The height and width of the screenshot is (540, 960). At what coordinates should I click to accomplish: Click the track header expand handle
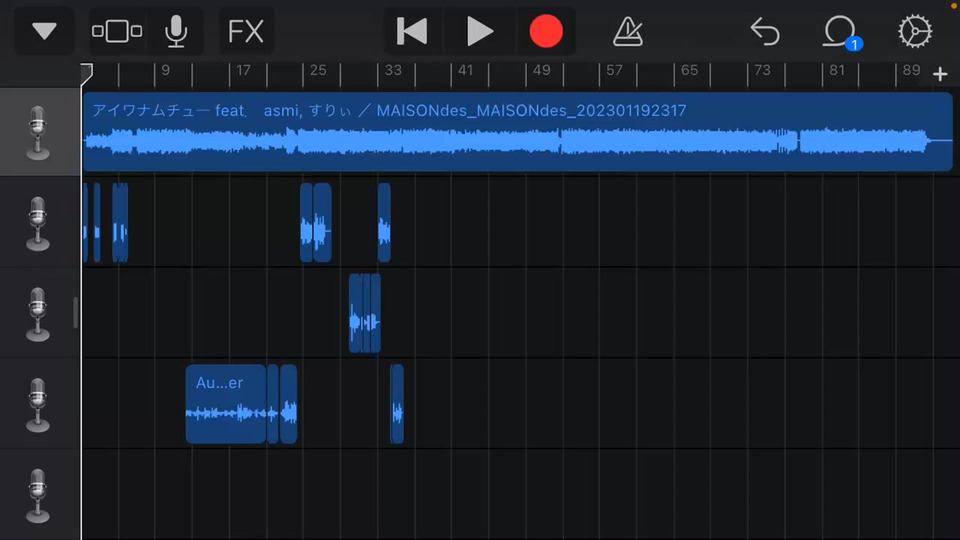pos(75,313)
